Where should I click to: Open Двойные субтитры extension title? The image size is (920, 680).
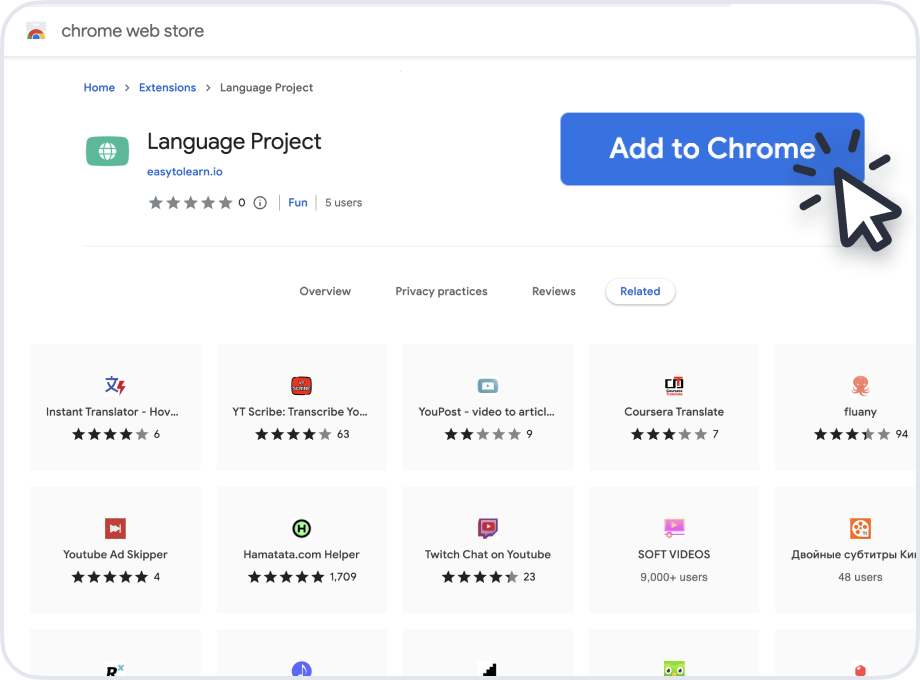854,554
